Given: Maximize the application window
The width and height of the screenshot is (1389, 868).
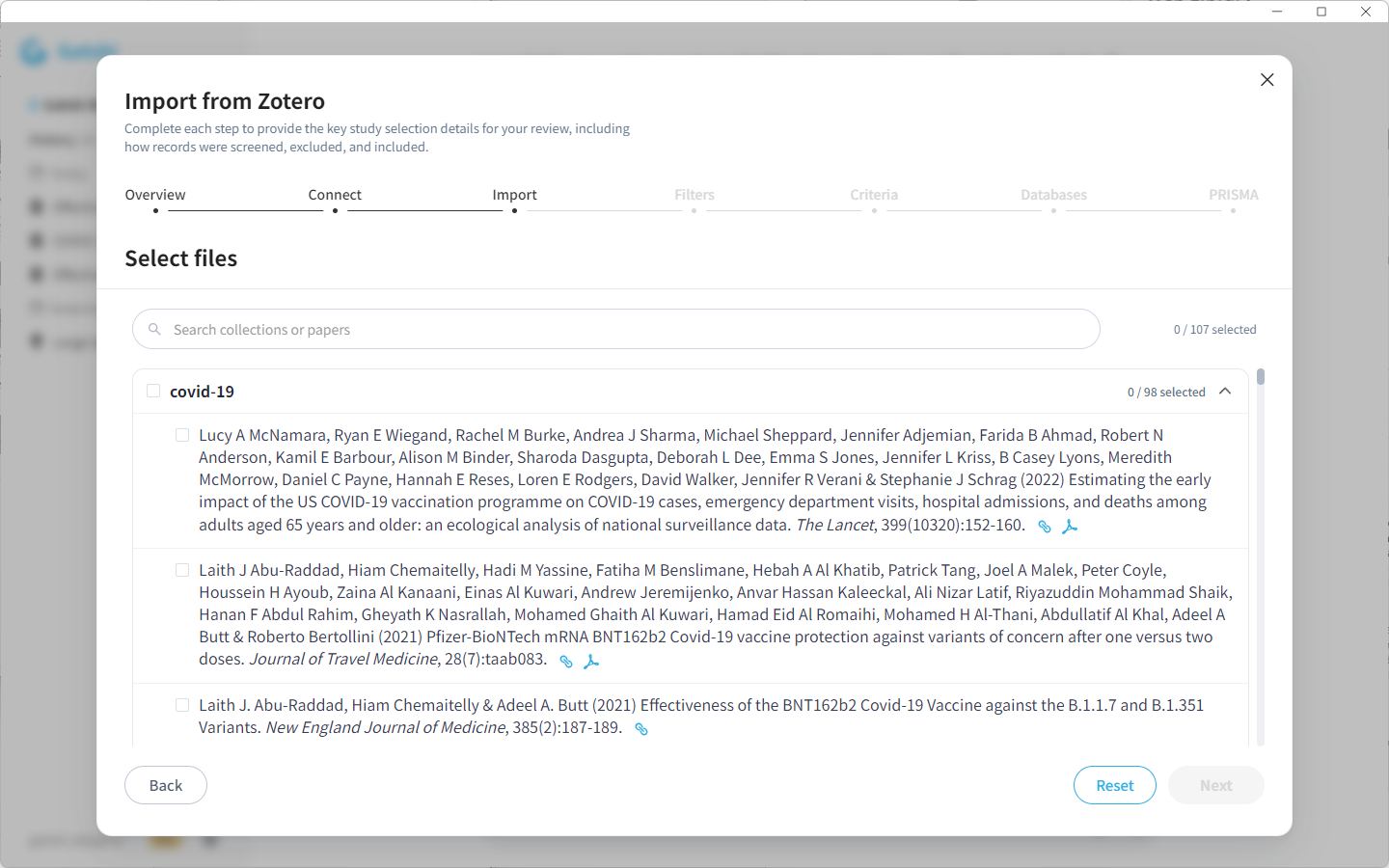Looking at the screenshot, I should point(1321,12).
